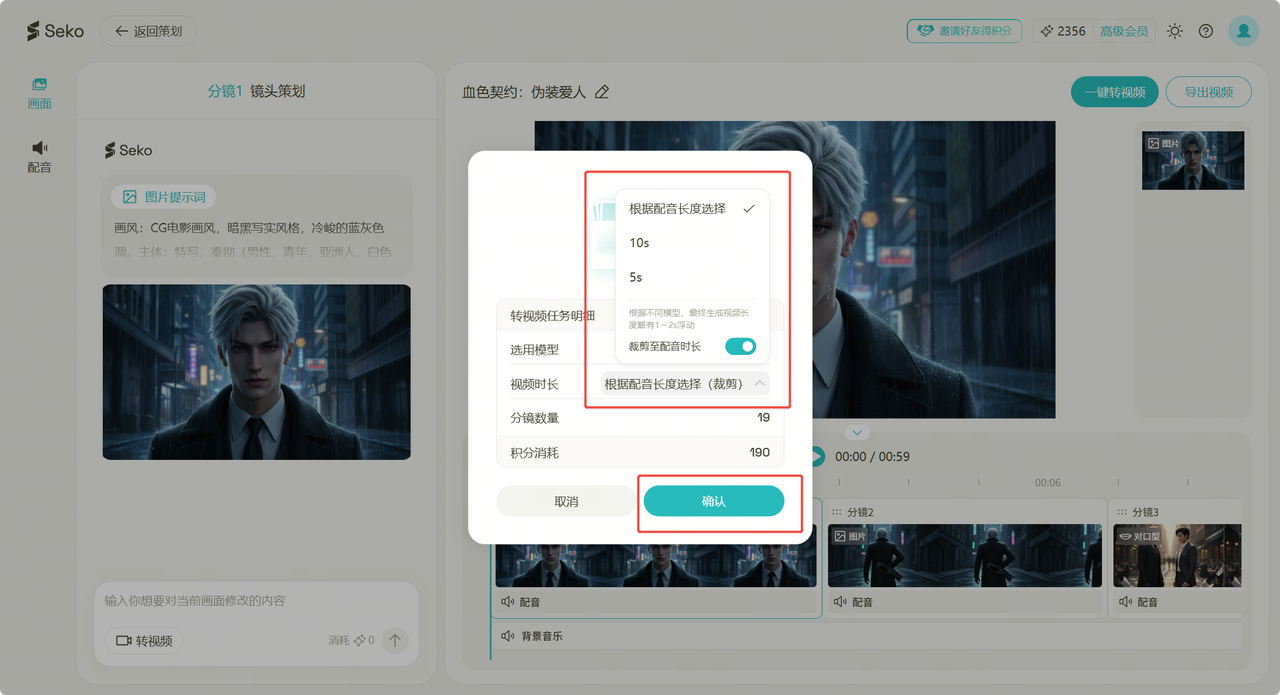Click the 一键转视频 button
1280x695 pixels.
(x=1114, y=92)
